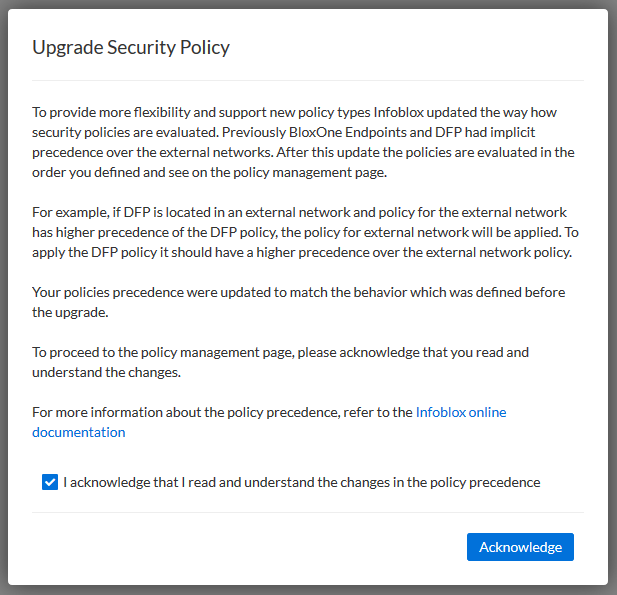Click the divider line above the Acknowledge button
Screen dimensions: 617x595
308,513
